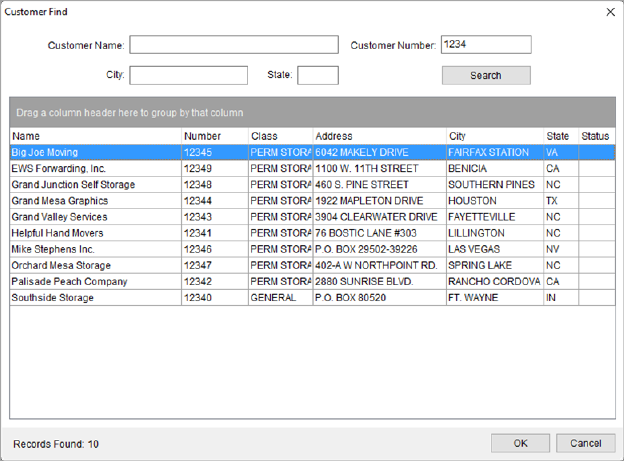Sort by the Number column header
The height and width of the screenshot is (461, 624).
(x=214, y=136)
